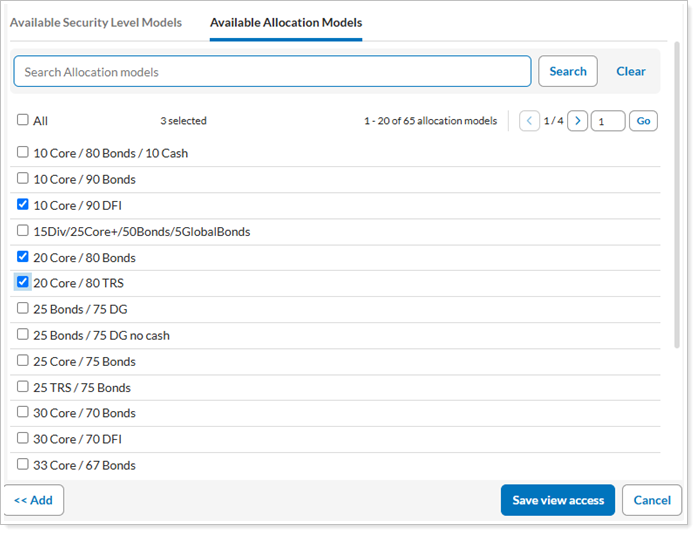The height and width of the screenshot is (534, 697).
Task: Check the 10 Core / 90 Bonds checkbox
Action: tap(23, 178)
